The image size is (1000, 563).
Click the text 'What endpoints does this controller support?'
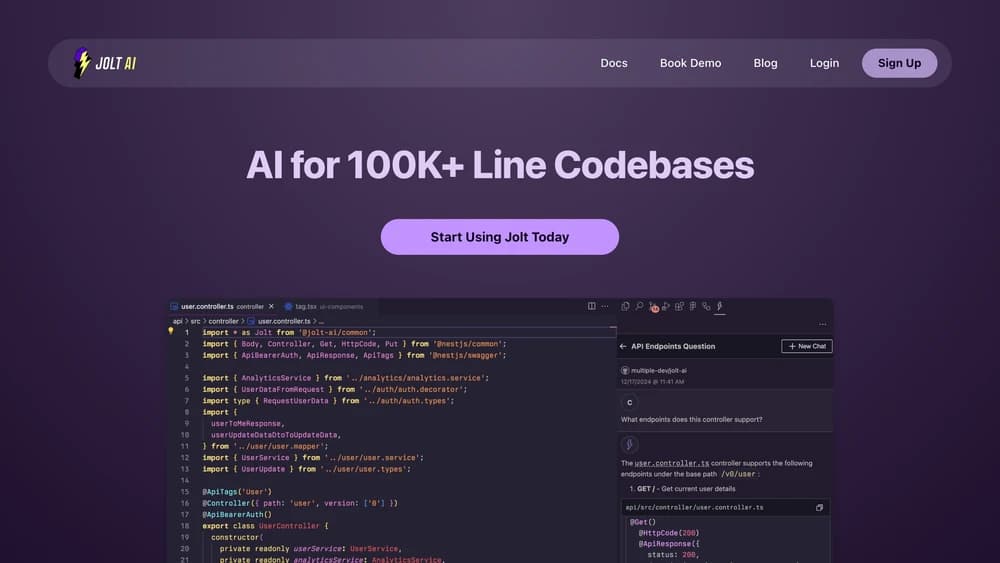[691, 420]
